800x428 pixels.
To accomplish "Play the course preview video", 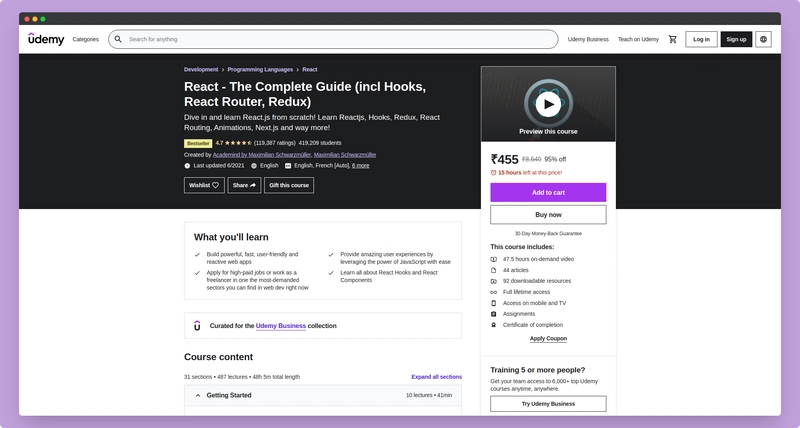I will point(548,103).
